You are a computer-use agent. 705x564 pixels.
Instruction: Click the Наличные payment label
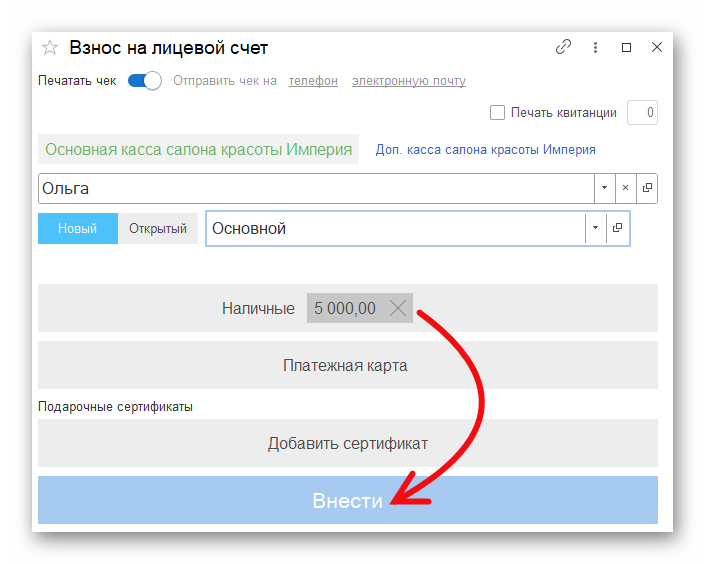point(258,308)
